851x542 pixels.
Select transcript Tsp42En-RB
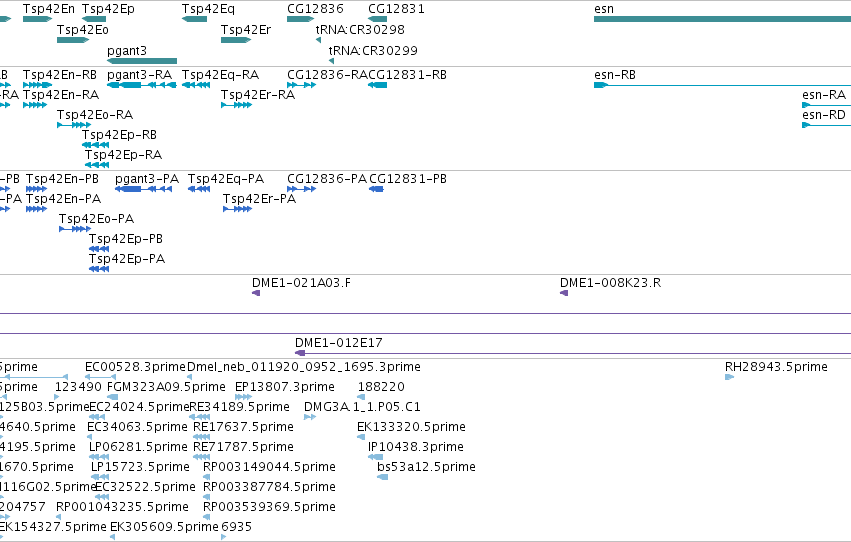pos(37,85)
